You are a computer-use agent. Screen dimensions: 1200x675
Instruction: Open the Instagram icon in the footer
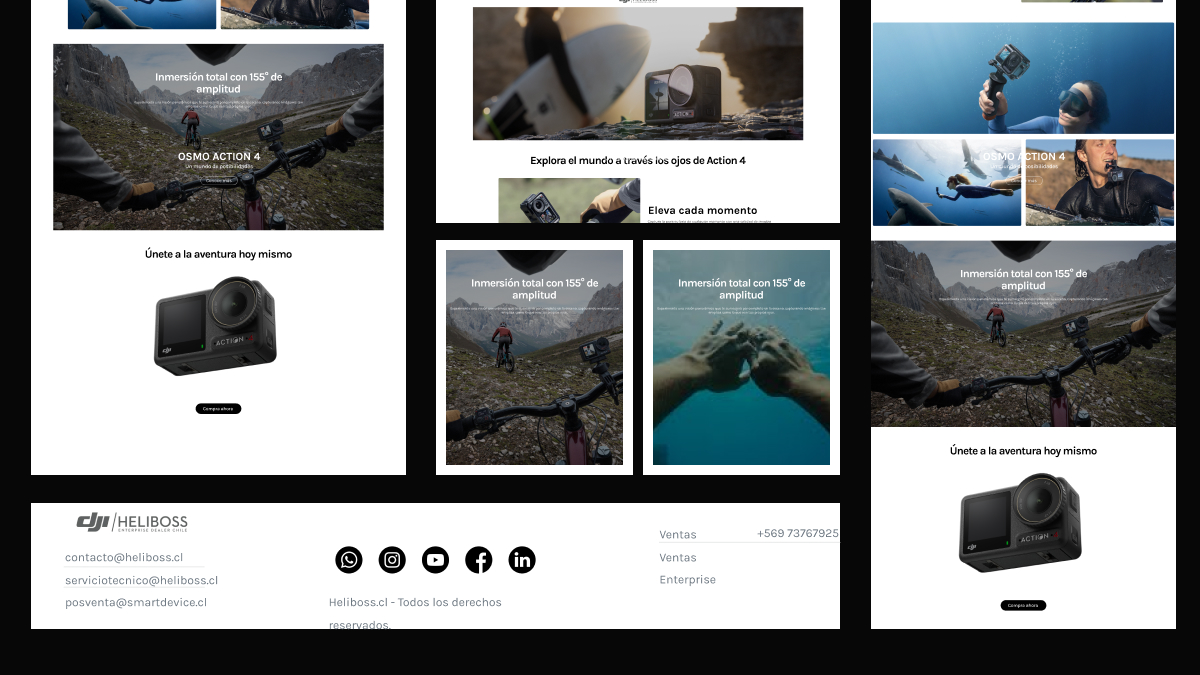tap(392, 560)
